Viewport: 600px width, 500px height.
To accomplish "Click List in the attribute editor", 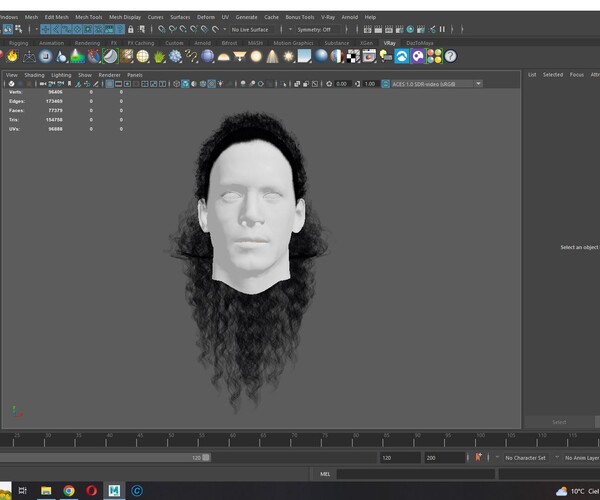I will pos(532,75).
